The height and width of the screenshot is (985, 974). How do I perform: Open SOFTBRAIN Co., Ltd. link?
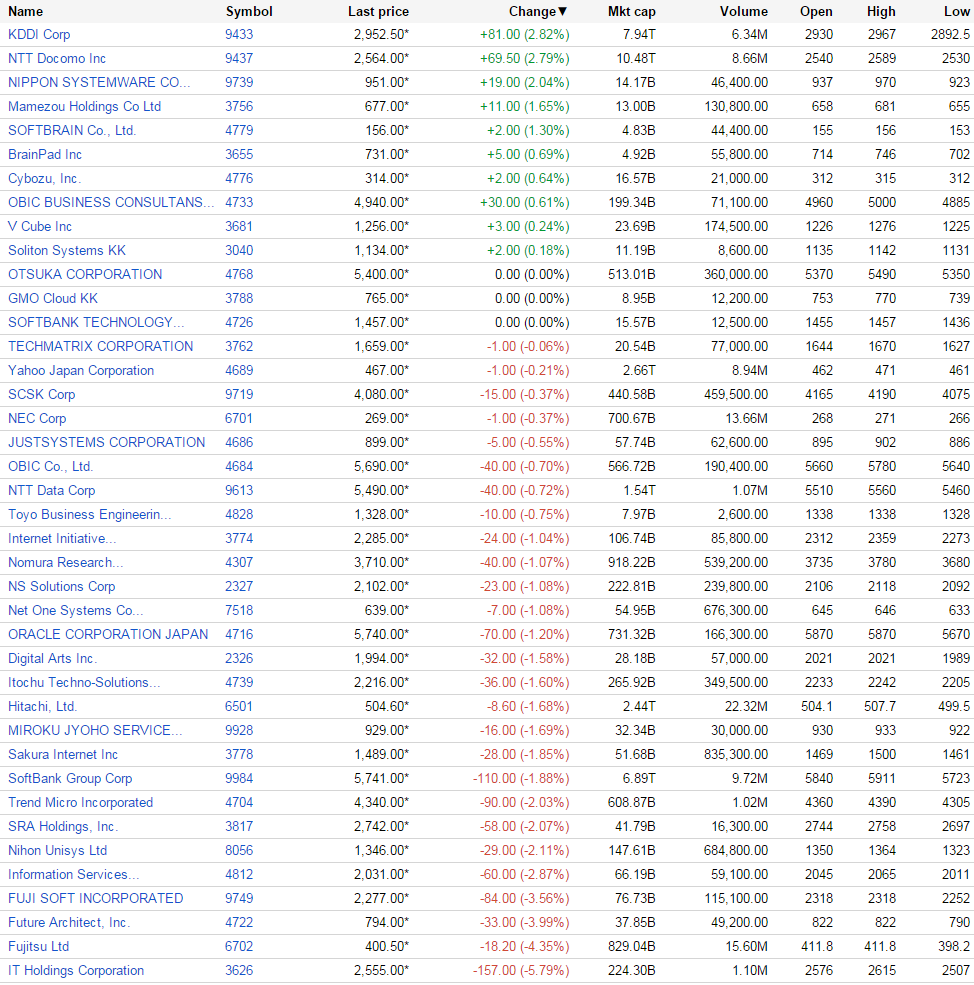(x=72, y=130)
